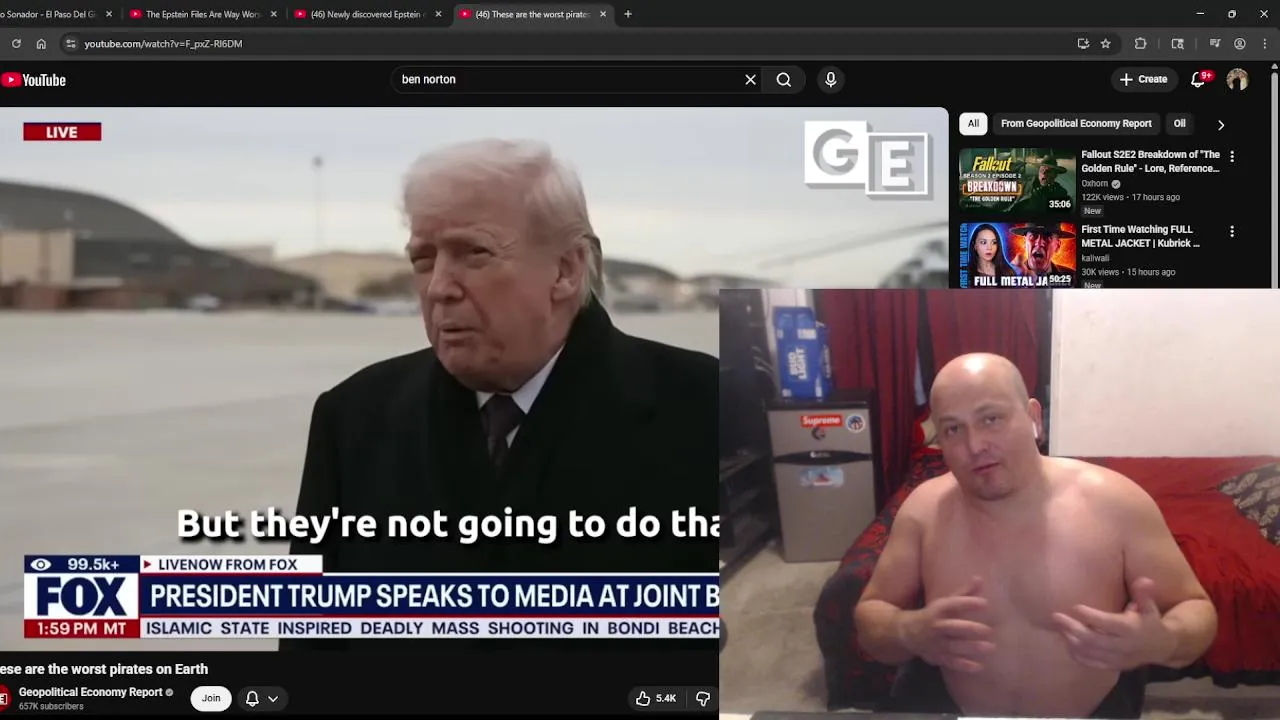Click the Full Metal Jacket video thumbnail
This screenshot has width=1280, height=720.
[1017, 255]
